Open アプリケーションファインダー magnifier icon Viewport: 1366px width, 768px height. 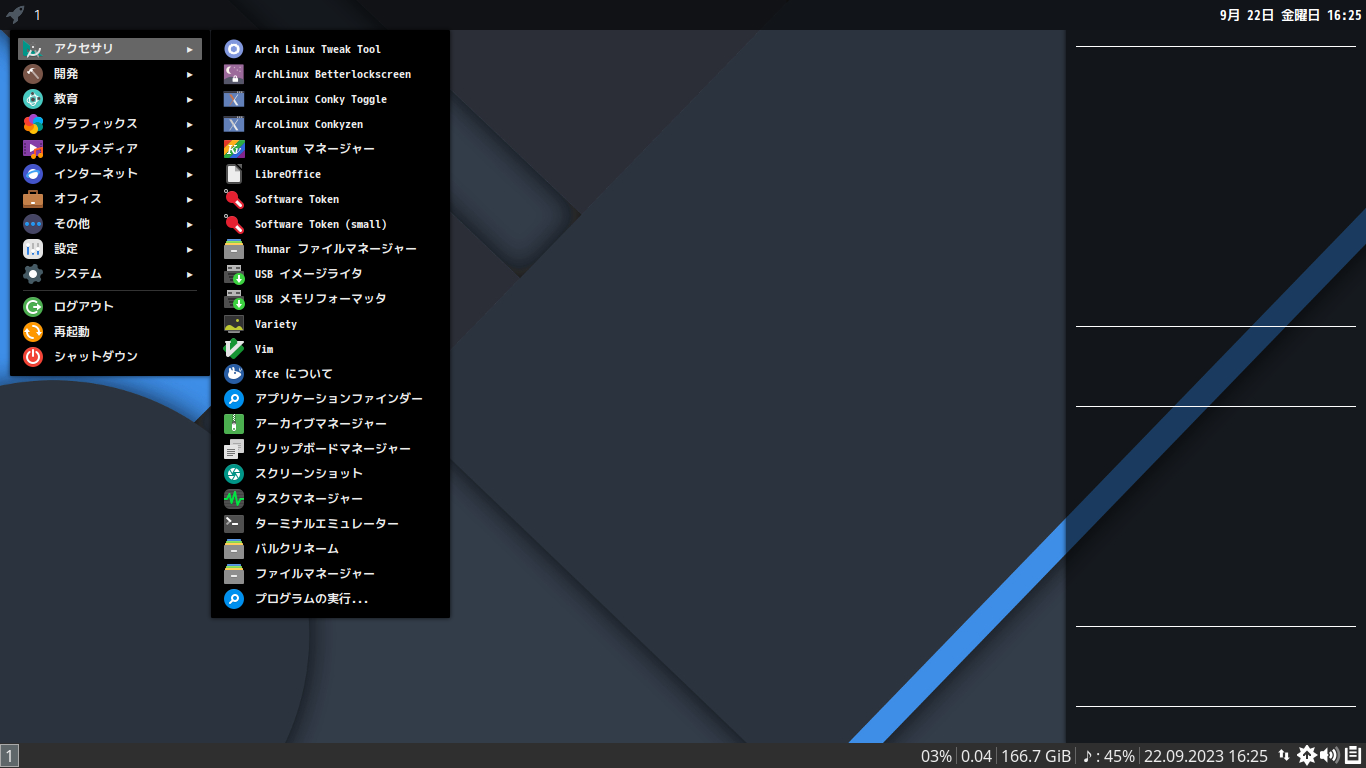[x=234, y=399]
